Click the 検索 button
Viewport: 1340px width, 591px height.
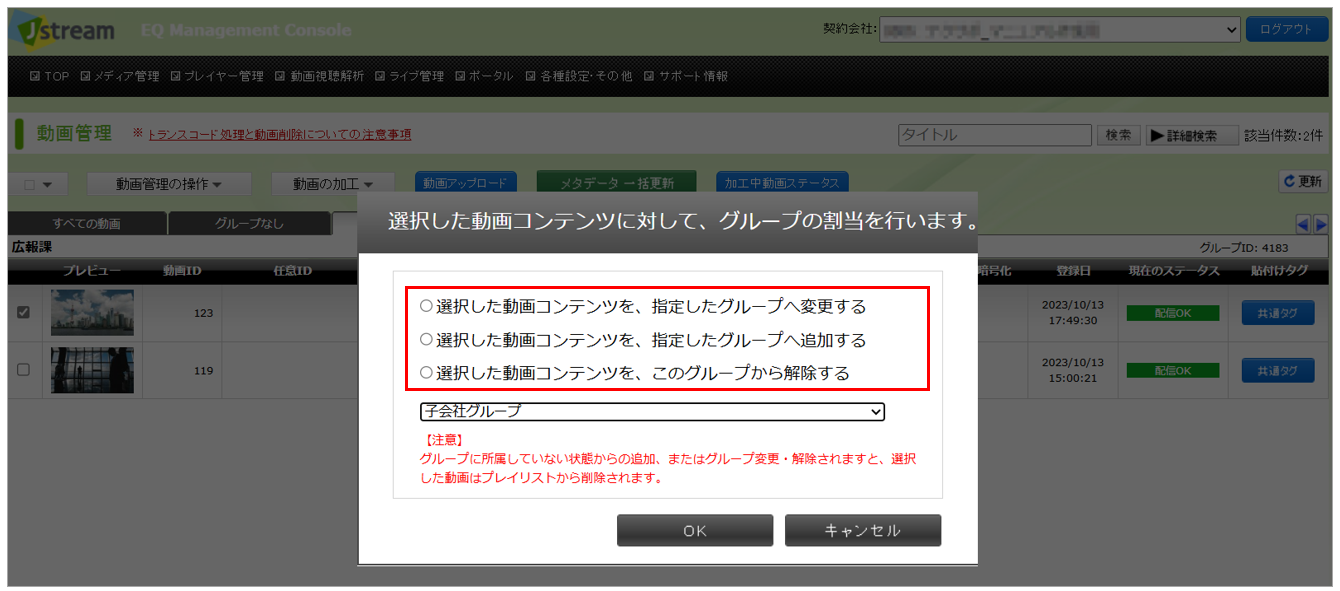1119,135
